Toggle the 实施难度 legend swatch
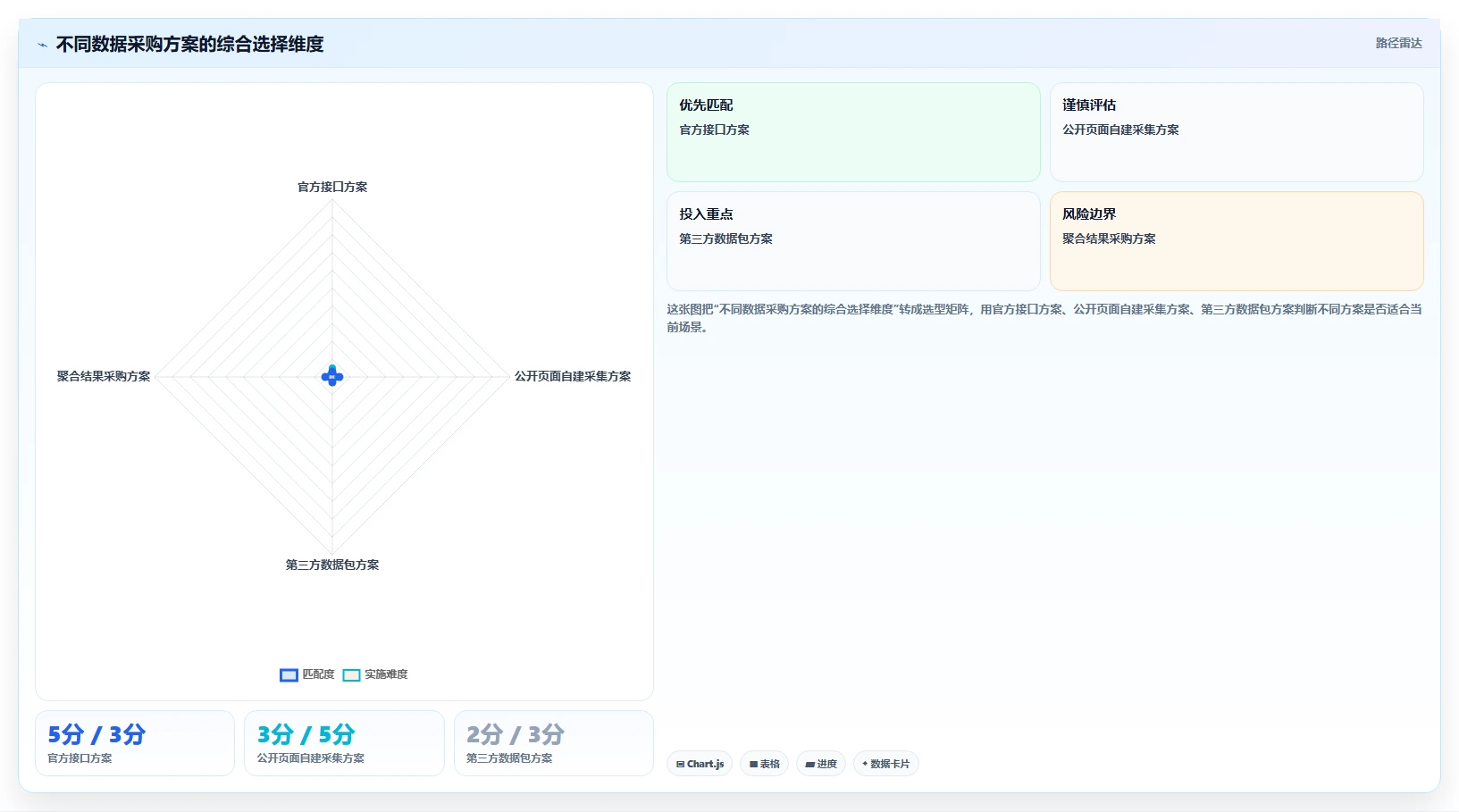The image size is (1459, 812). click(351, 674)
